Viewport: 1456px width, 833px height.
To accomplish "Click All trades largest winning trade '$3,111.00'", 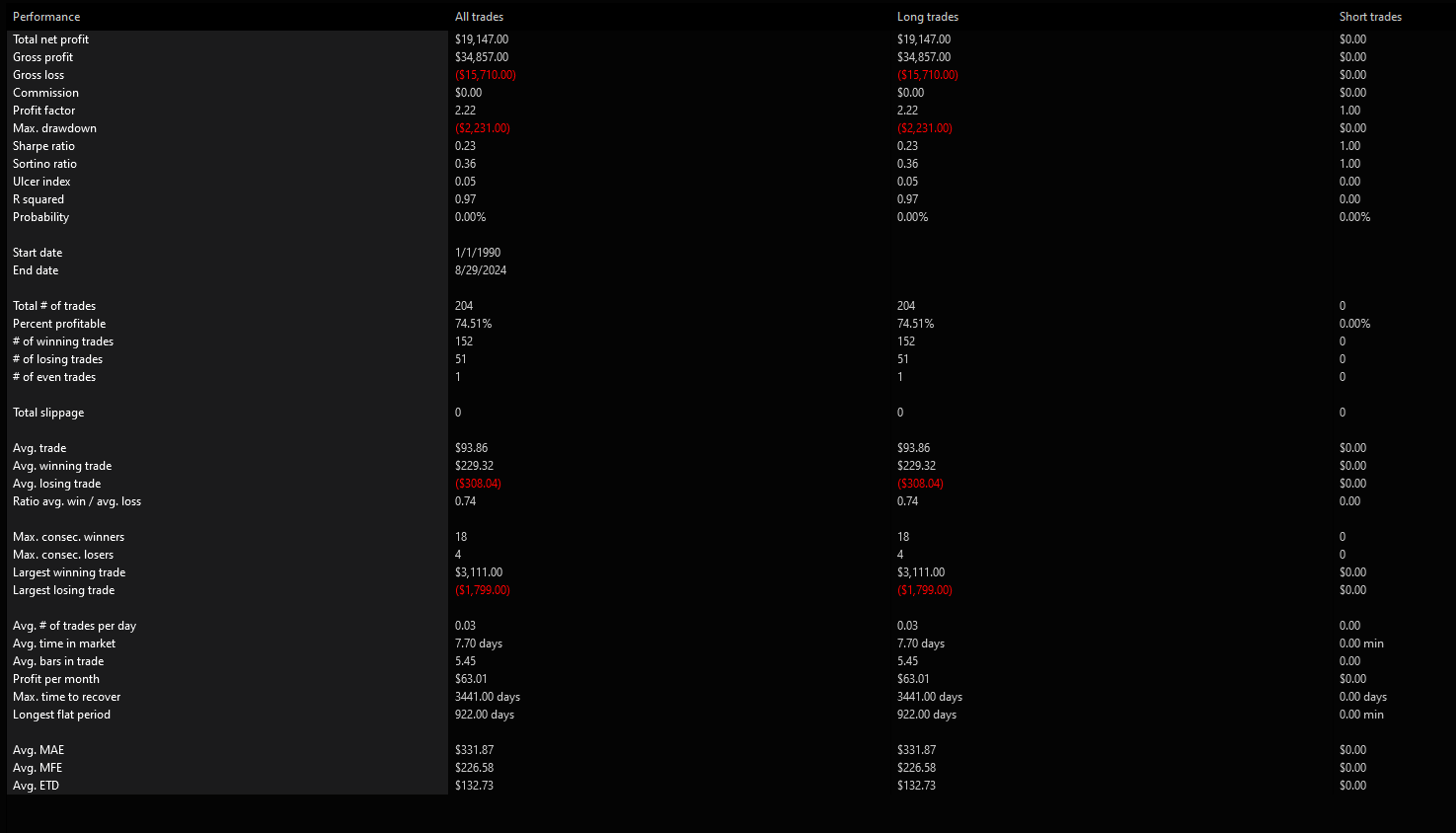I will point(479,572).
